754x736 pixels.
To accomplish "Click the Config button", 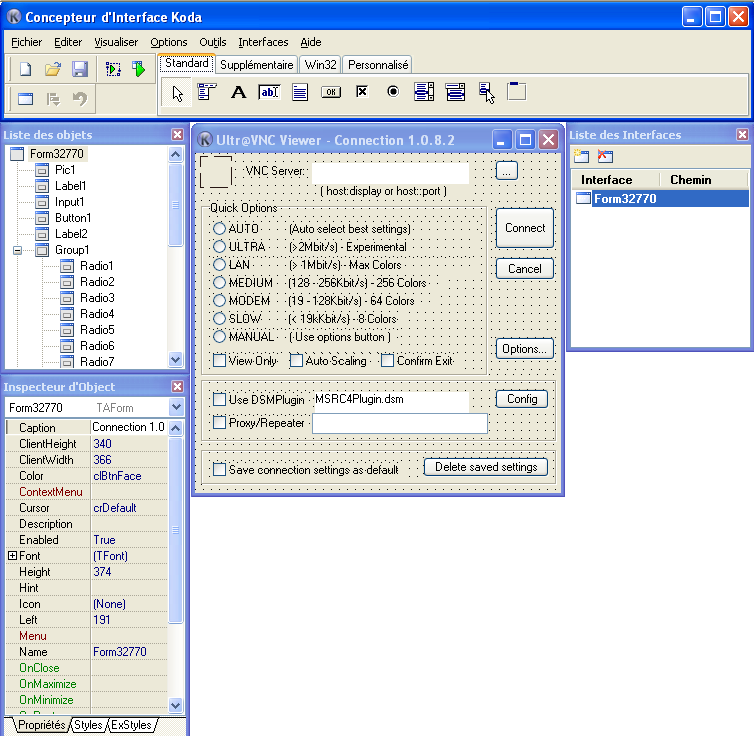I will click(522, 399).
